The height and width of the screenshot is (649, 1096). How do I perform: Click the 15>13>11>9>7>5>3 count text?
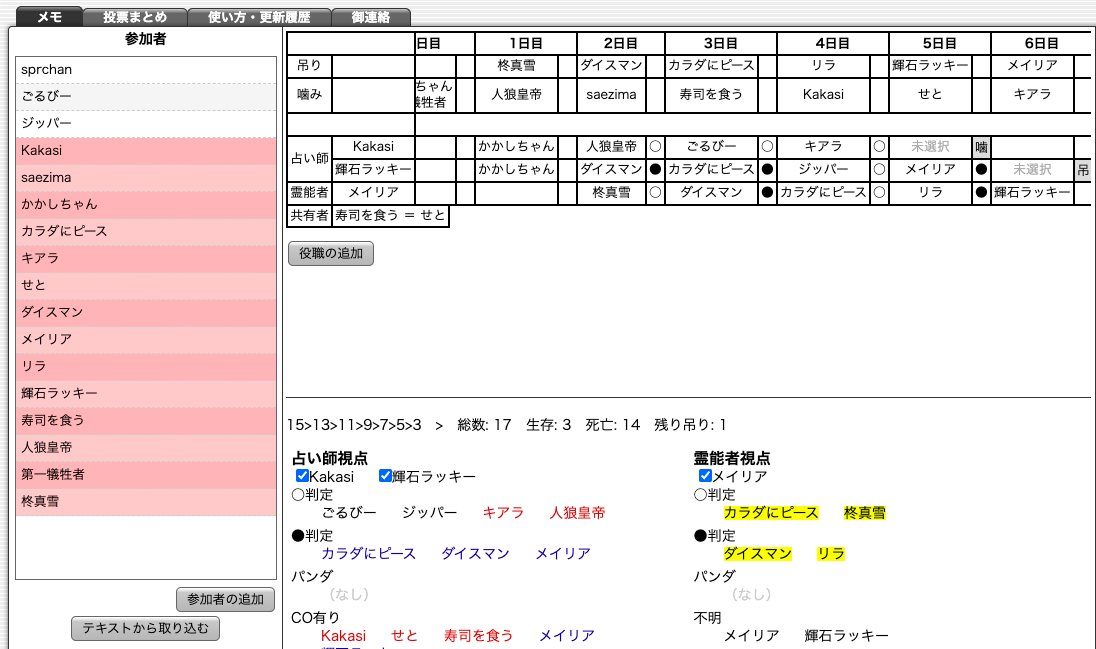click(354, 425)
